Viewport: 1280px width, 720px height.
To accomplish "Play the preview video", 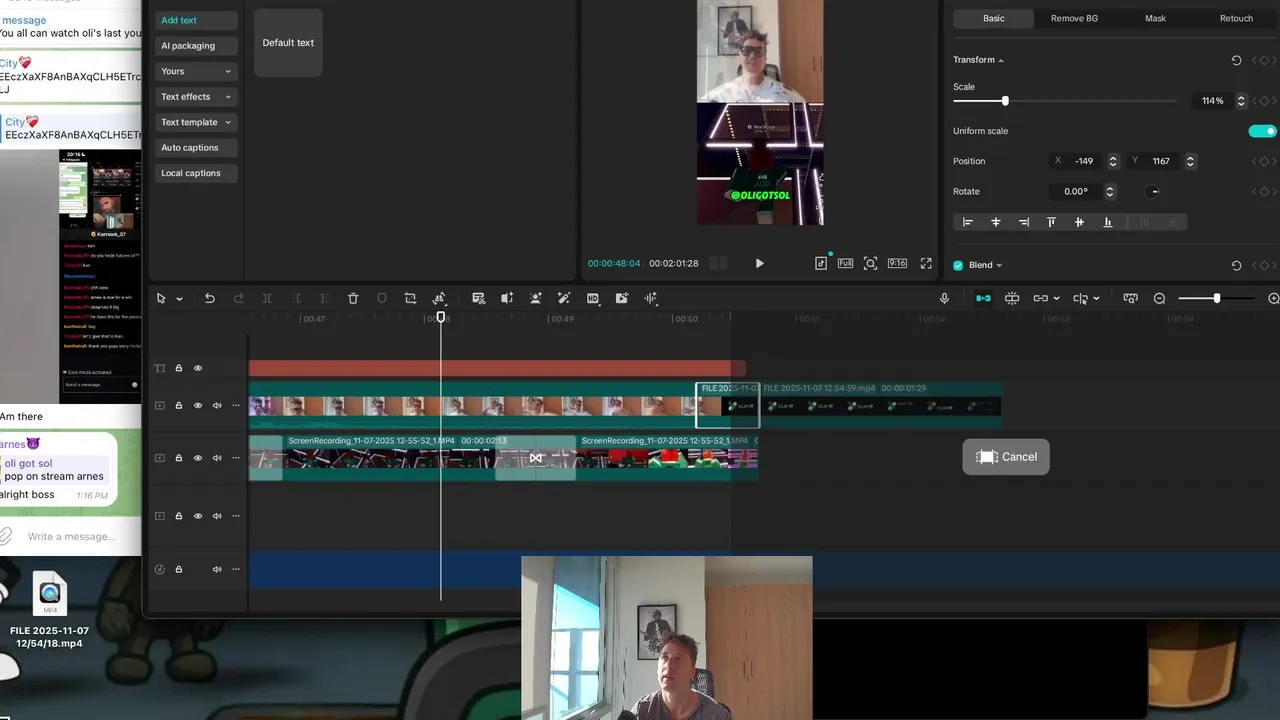I will 759,263.
